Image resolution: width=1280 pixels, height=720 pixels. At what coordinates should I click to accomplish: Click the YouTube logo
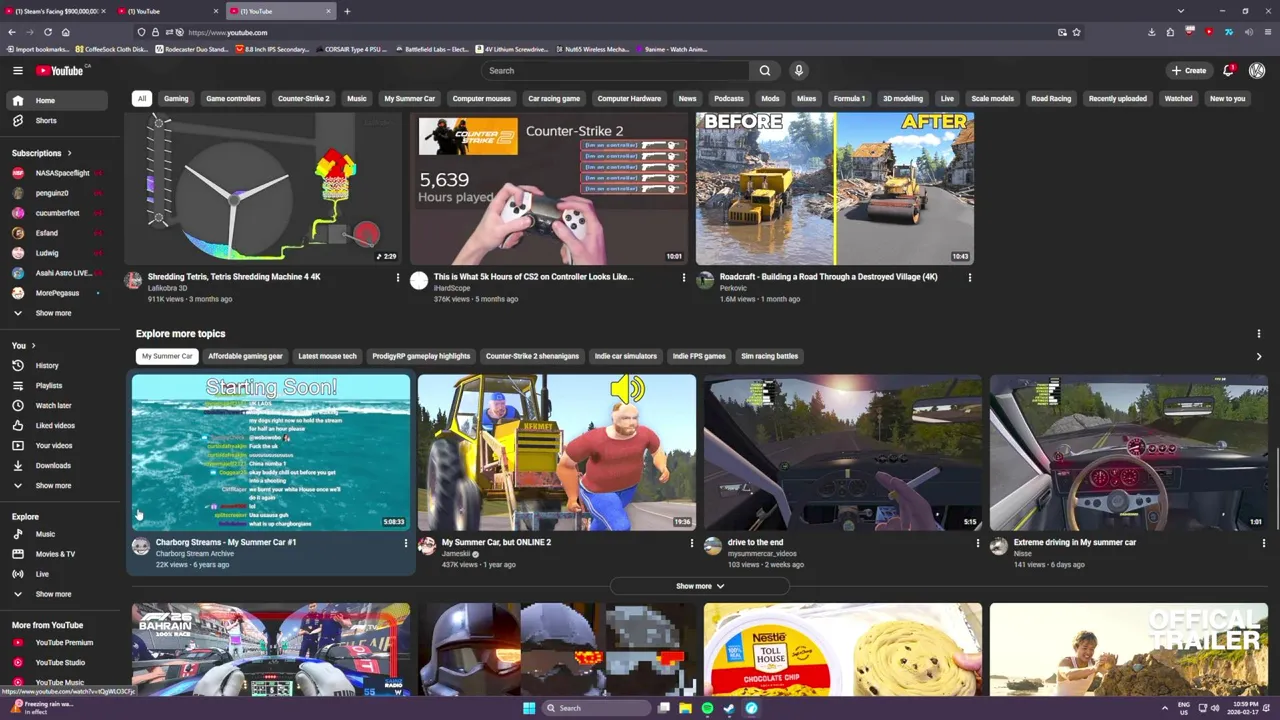(62, 70)
